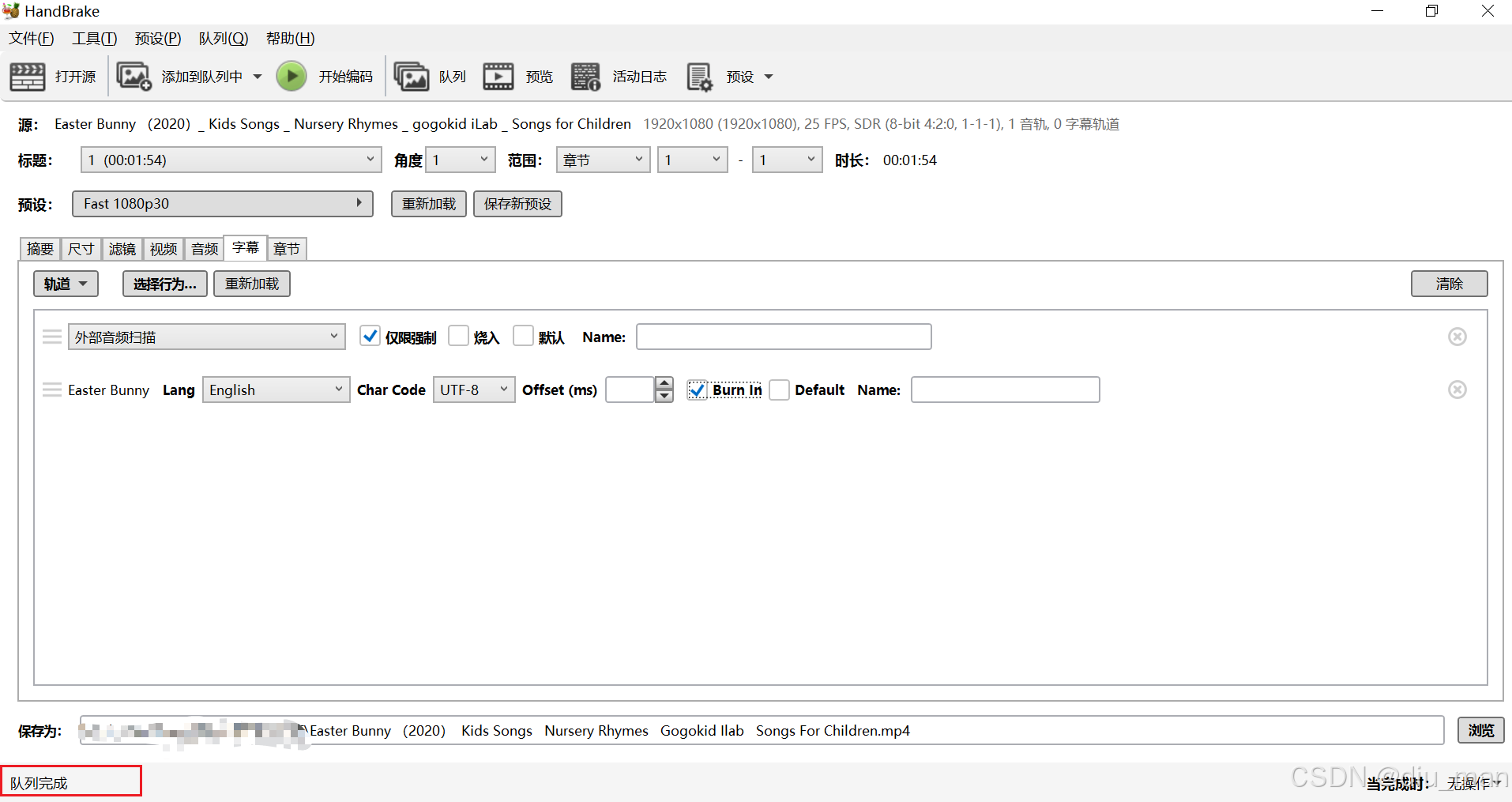Remove the foreign audio scan subtitle row
1512x802 pixels.
coord(1457,337)
